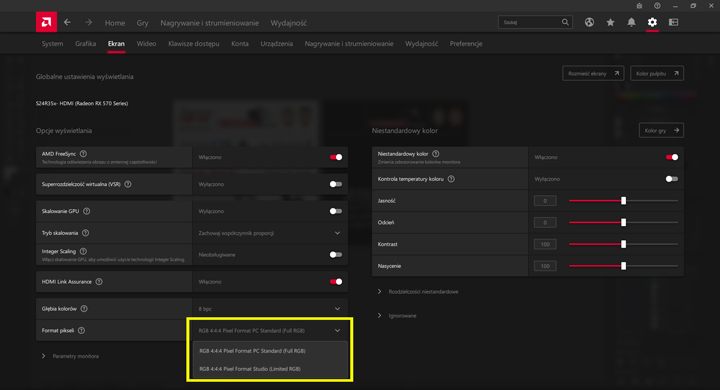The image size is (720, 390).
Task: Open the Urządzenia tab
Action: 276,44
